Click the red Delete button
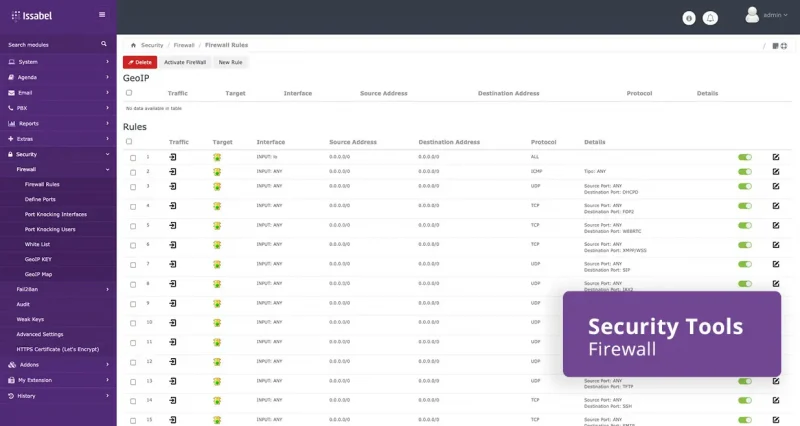 [140, 62]
